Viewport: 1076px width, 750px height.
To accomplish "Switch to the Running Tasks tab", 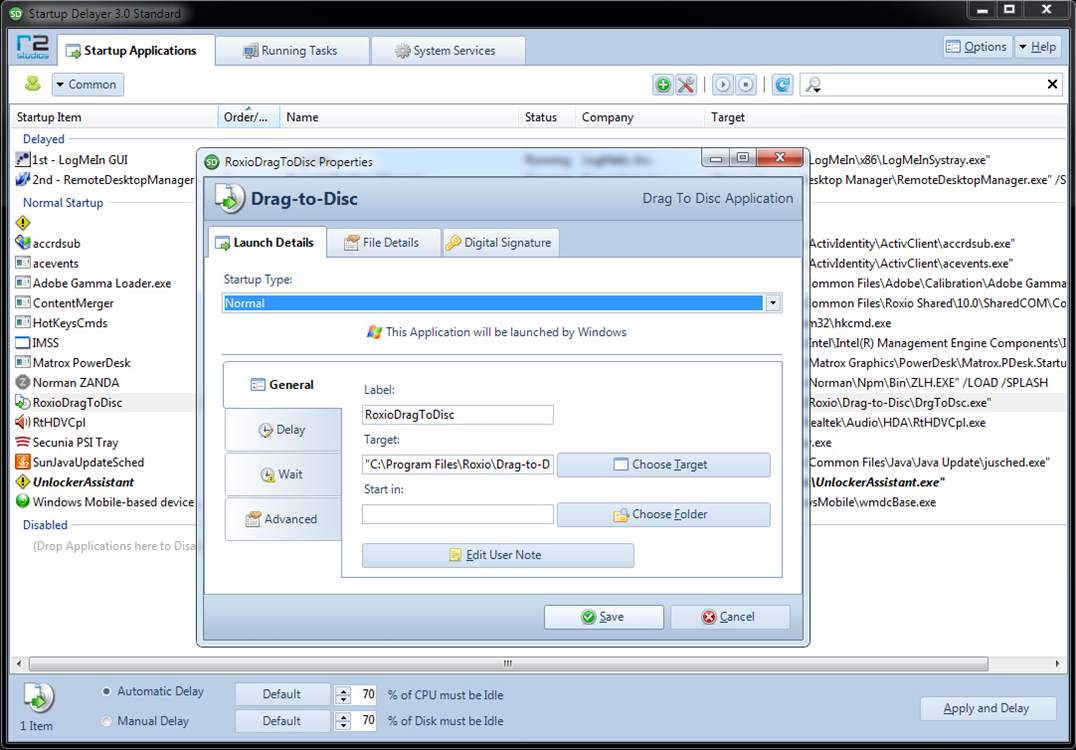I will coord(292,51).
